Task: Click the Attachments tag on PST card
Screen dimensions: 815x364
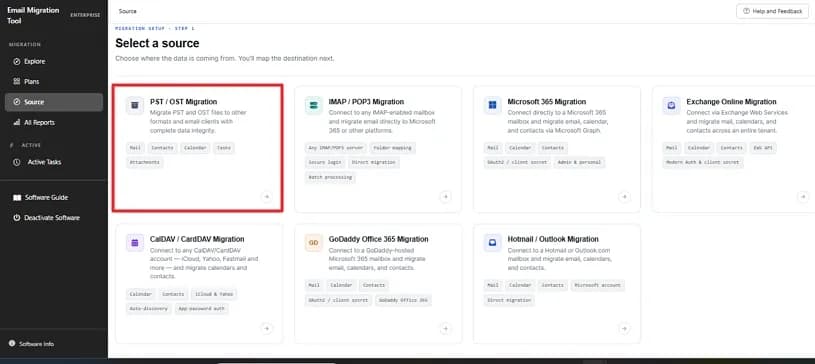Action: pos(145,163)
